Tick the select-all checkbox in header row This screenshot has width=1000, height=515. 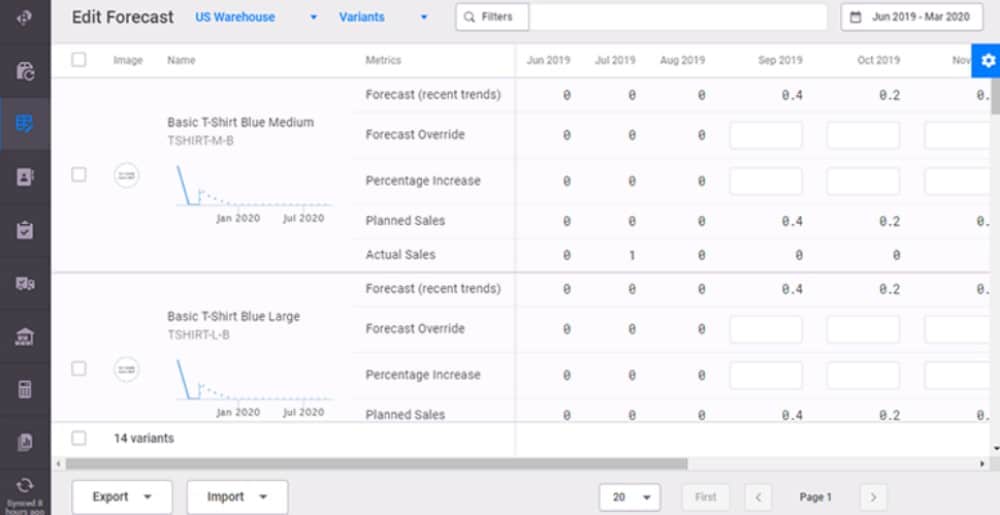(79, 60)
